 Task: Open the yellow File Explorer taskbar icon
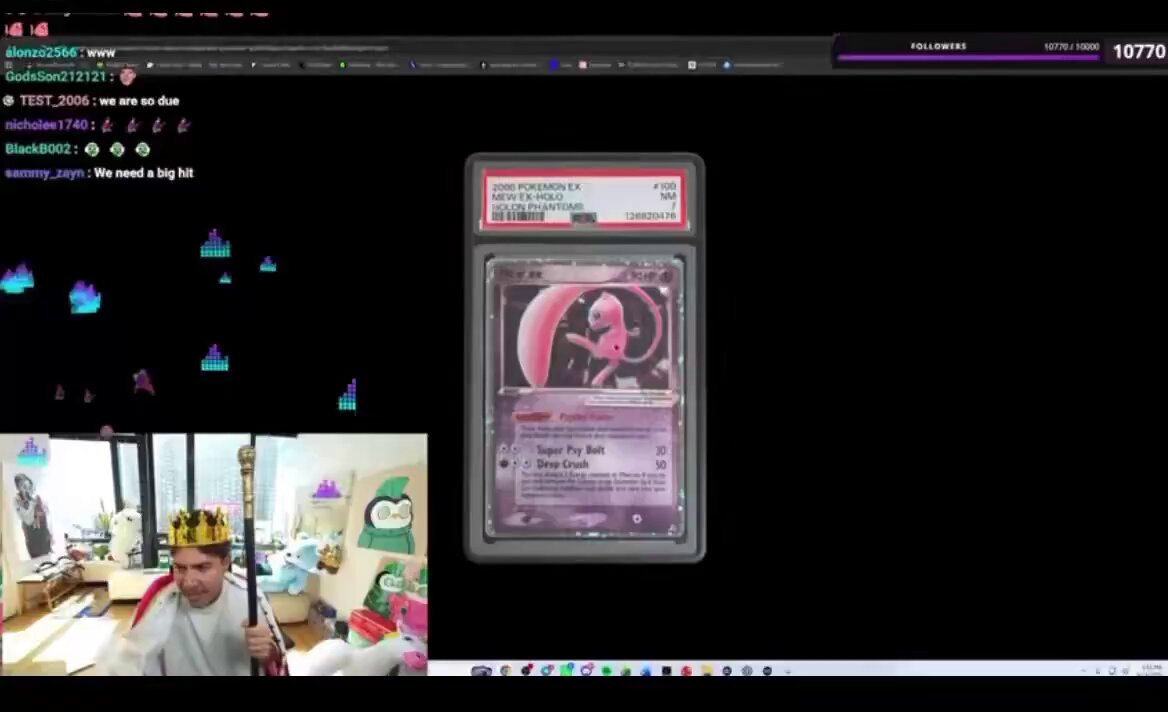click(706, 670)
